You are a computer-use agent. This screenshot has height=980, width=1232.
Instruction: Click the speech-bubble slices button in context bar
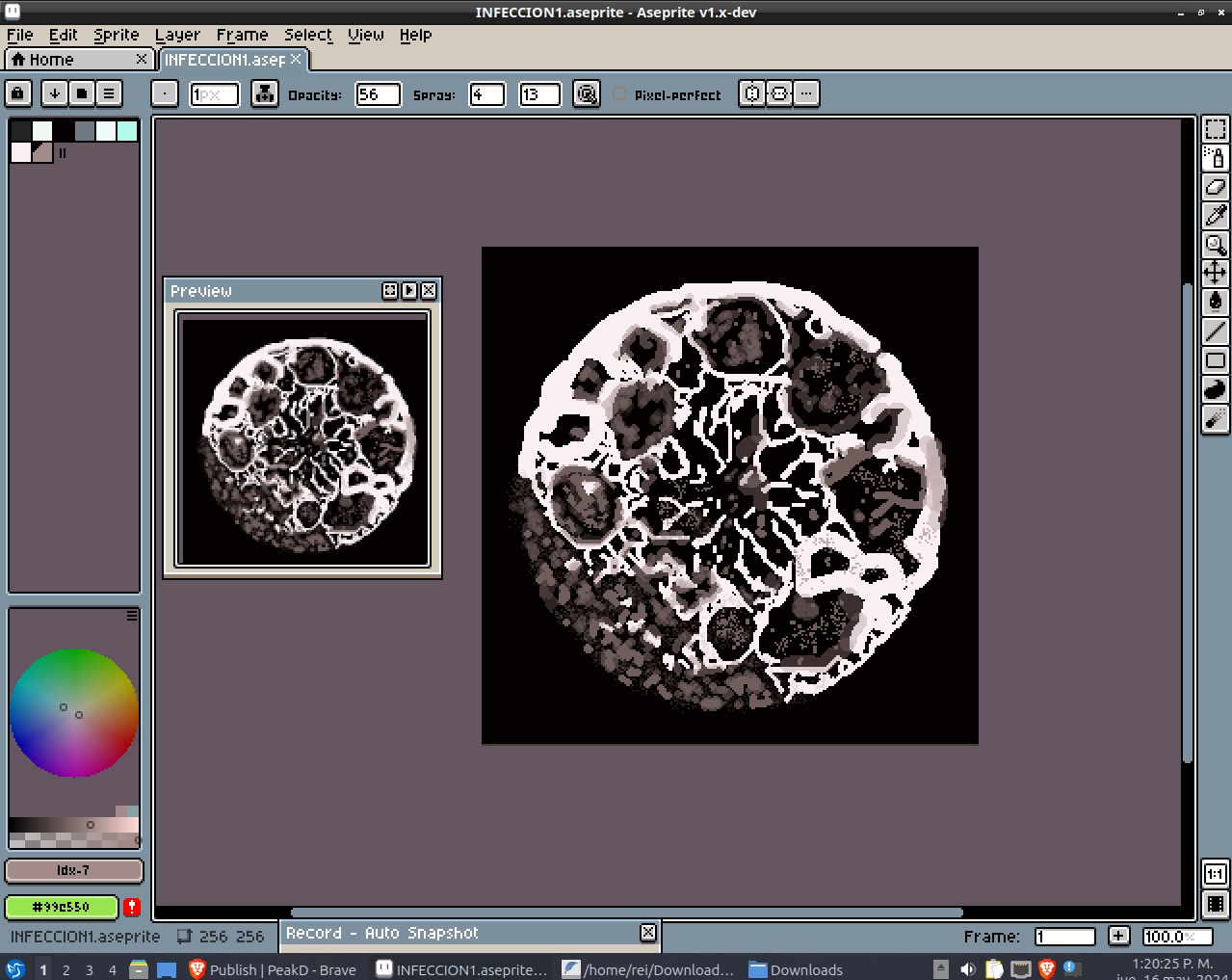click(x=779, y=93)
